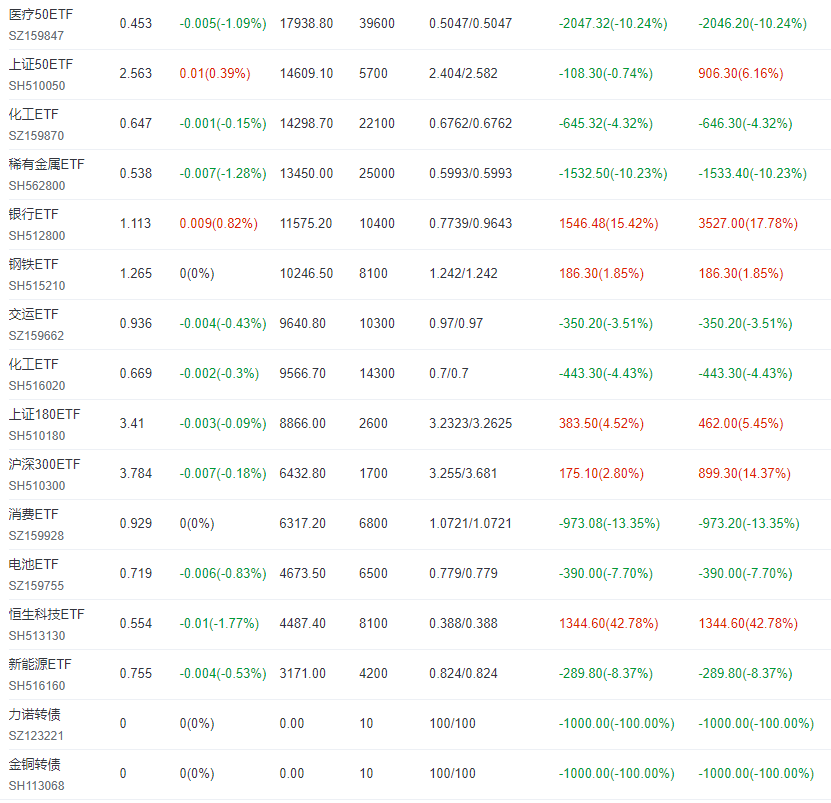Click the change value 0.01(0.39%)
Screen dimensions: 831x803
[215, 73]
